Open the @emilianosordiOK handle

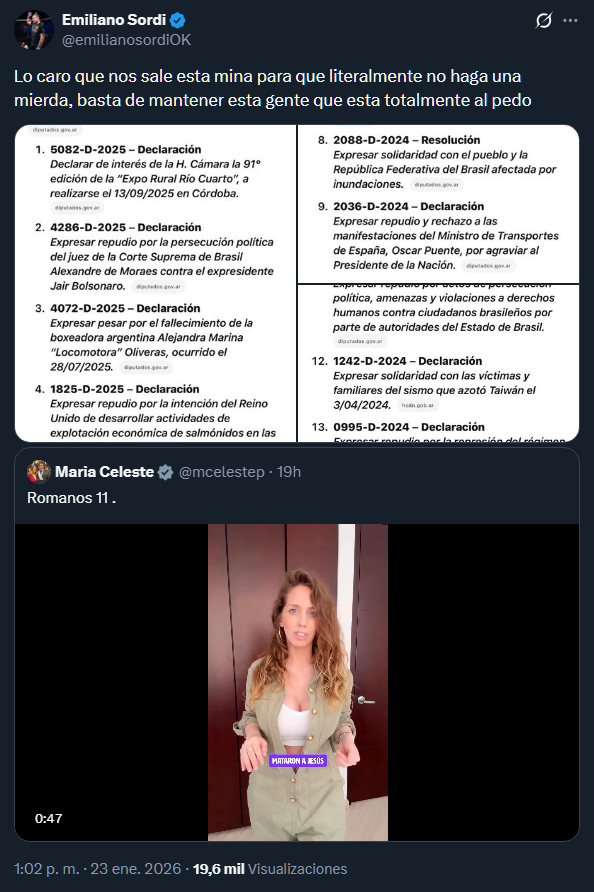[126, 40]
